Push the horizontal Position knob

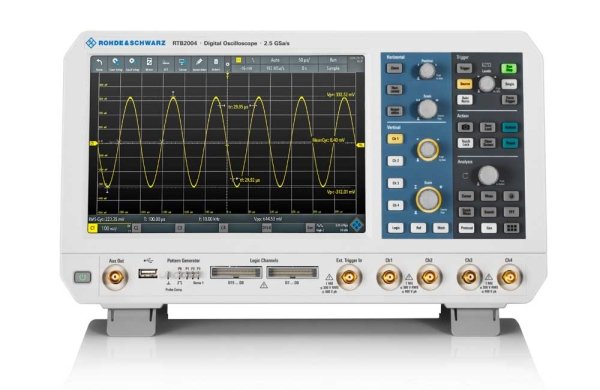[427, 71]
